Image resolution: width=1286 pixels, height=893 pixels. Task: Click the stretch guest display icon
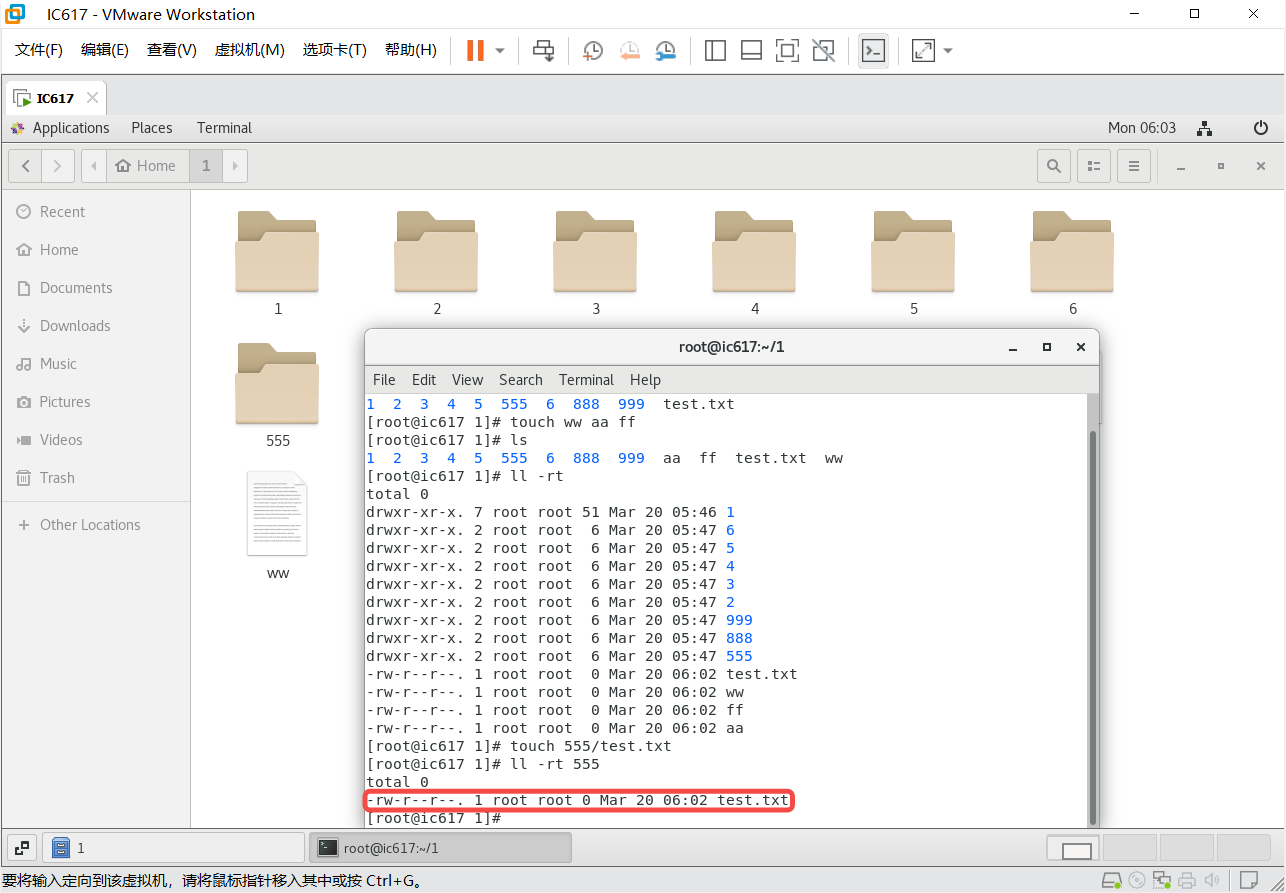923,50
